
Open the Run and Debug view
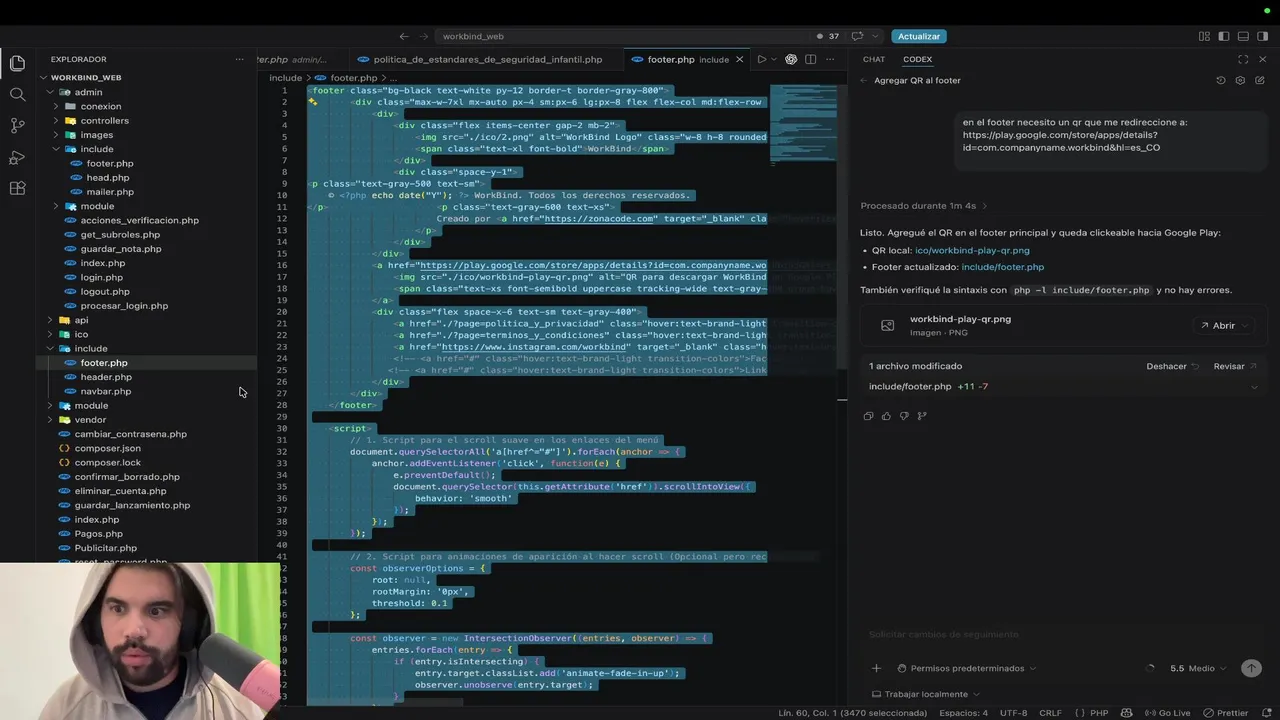(x=17, y=157)
